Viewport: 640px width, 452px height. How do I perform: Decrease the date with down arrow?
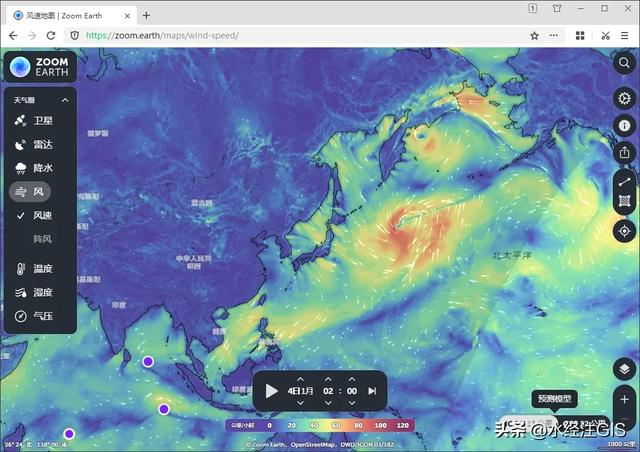click(300, 403)
